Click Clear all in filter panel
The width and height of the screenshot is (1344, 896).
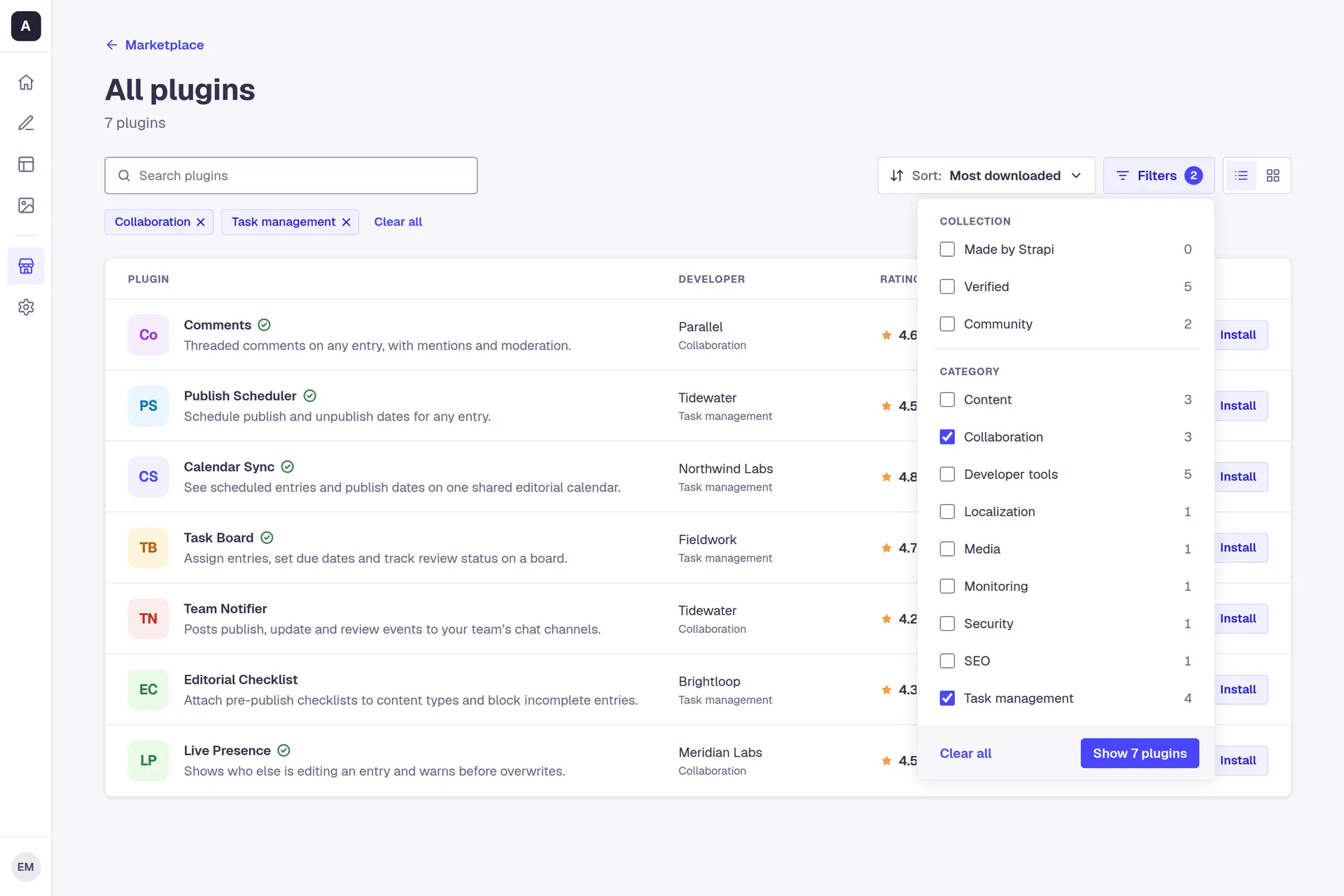click(x=965, y=753)
